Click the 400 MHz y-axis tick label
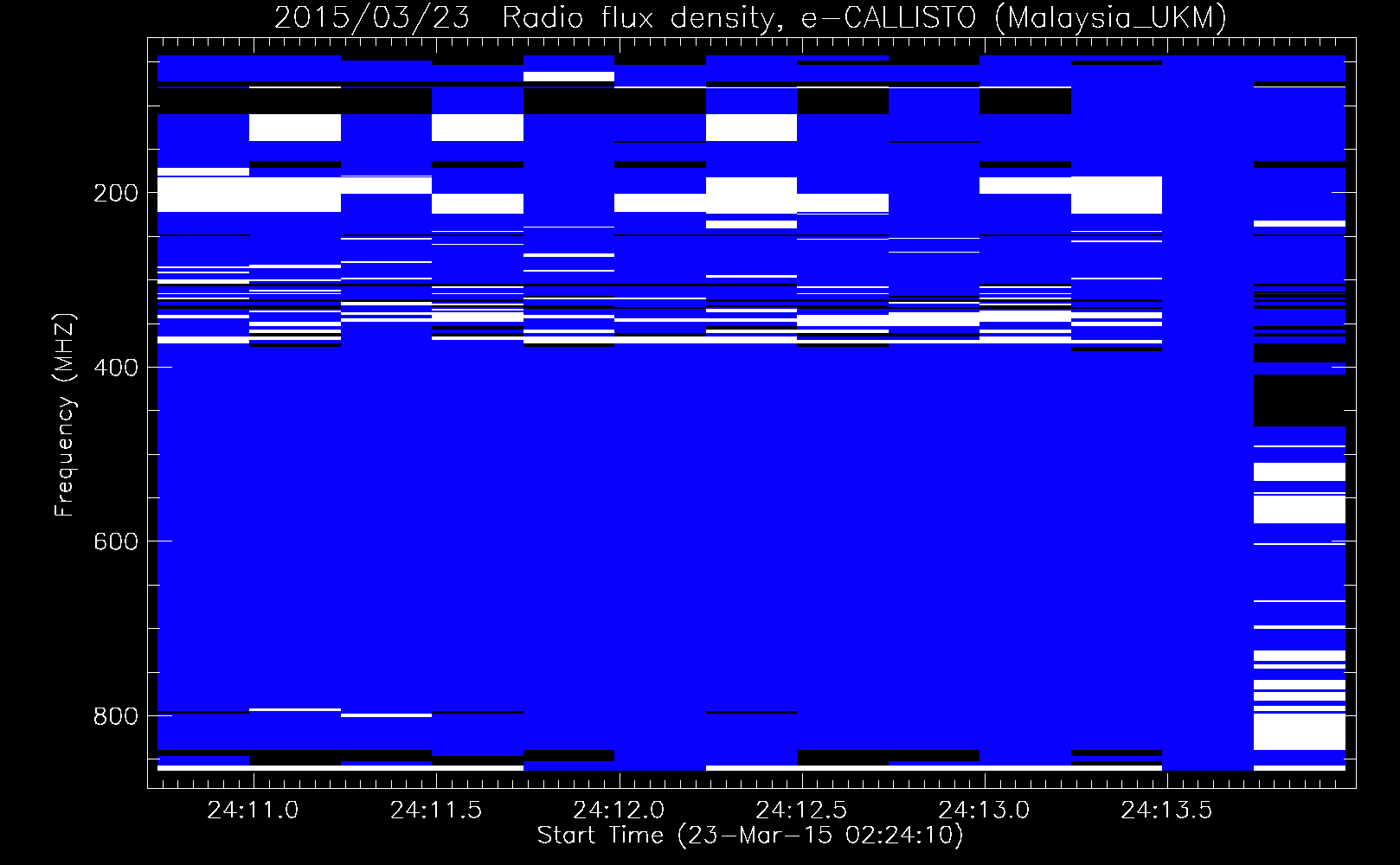 tap(116, 368)
